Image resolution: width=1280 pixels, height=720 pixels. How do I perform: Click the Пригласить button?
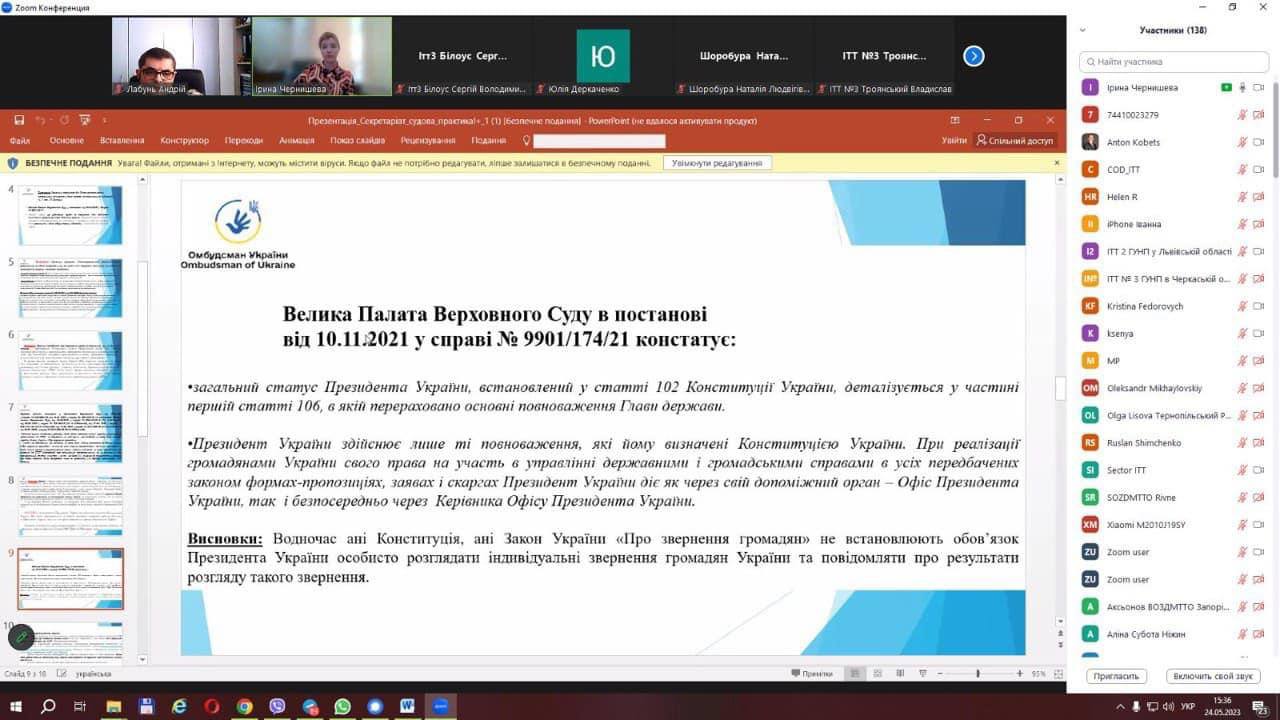[1116, 676]
